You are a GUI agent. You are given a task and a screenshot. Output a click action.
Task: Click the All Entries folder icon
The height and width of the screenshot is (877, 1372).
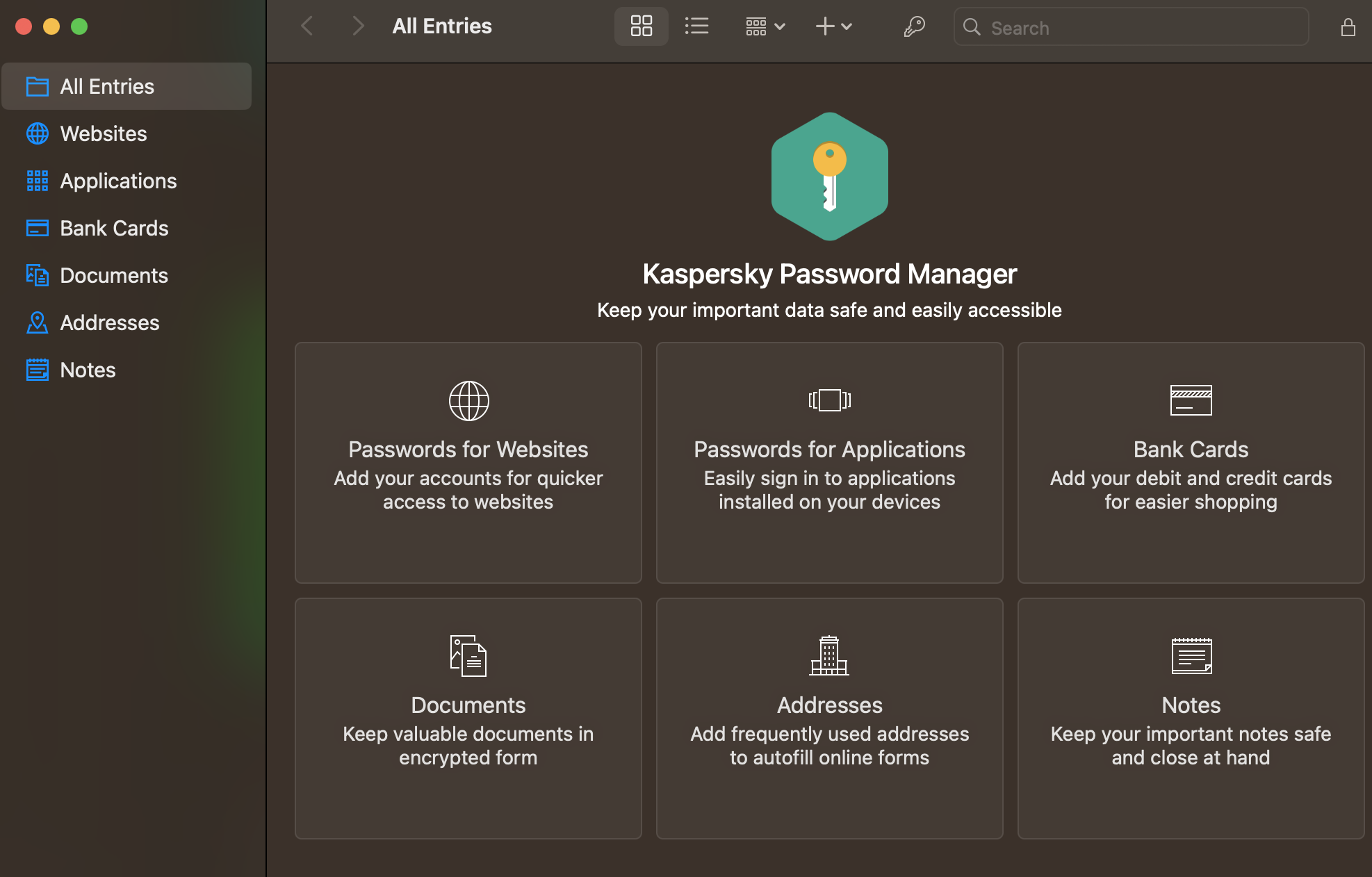pos(38,86)
